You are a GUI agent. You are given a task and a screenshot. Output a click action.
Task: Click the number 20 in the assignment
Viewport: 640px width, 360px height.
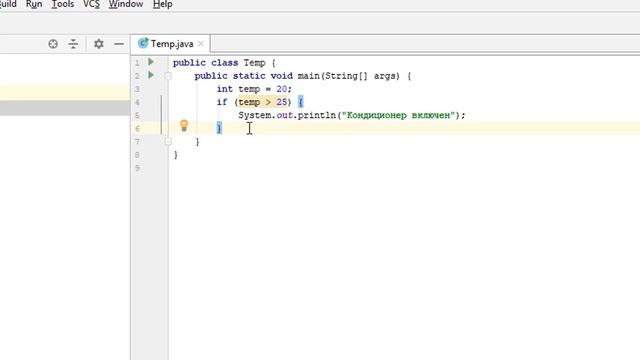pos(282,89)
